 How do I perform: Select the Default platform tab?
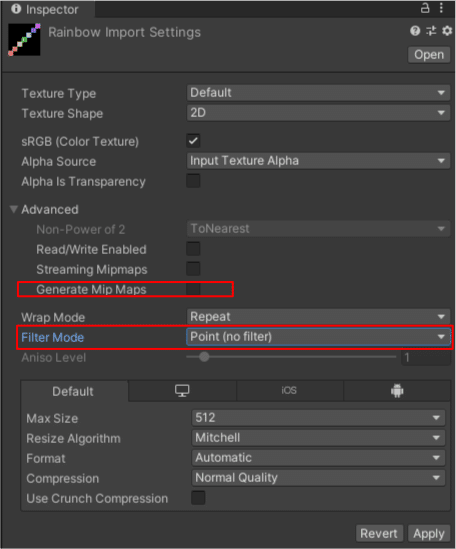(x=73, y=391)
